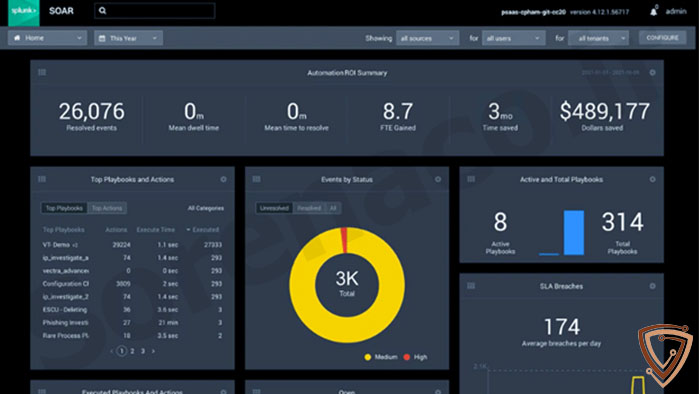Select the Top Playbooks toggle
700x394 pixels.
[x=64, y=208]
